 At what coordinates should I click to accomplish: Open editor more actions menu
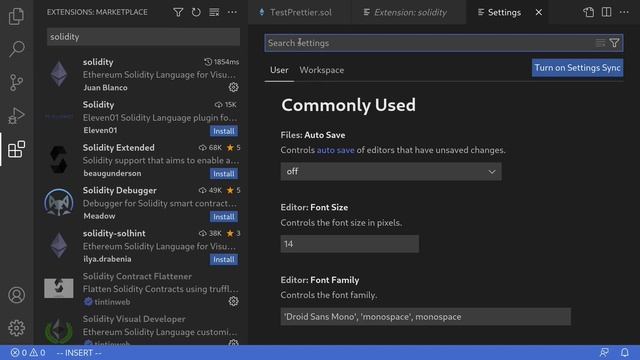[624, 12]
